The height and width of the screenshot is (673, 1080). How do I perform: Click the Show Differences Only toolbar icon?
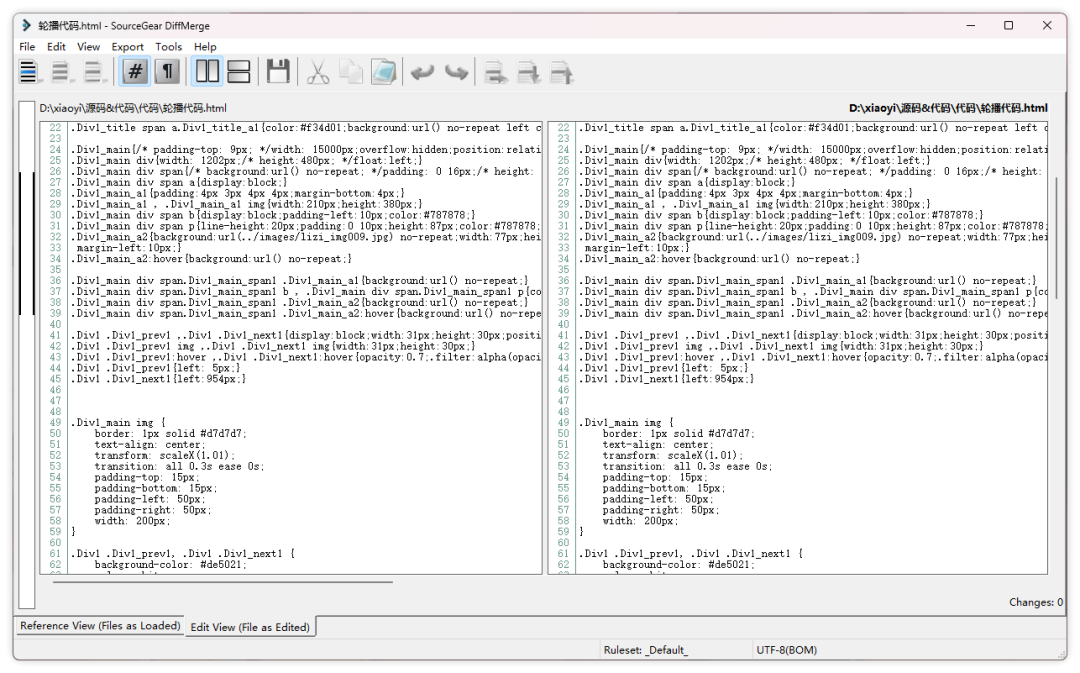pyautogui.click(x=61, y=72)
